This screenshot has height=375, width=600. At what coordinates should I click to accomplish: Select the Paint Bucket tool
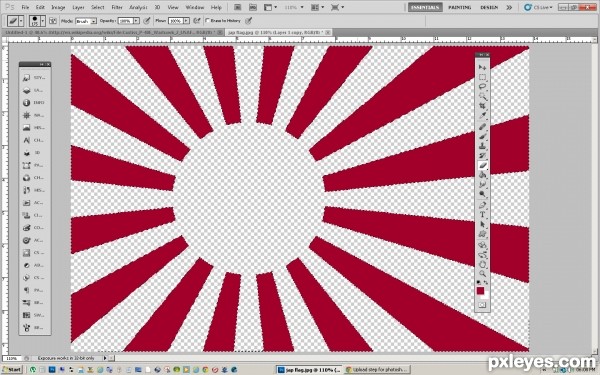pos(482,175)
